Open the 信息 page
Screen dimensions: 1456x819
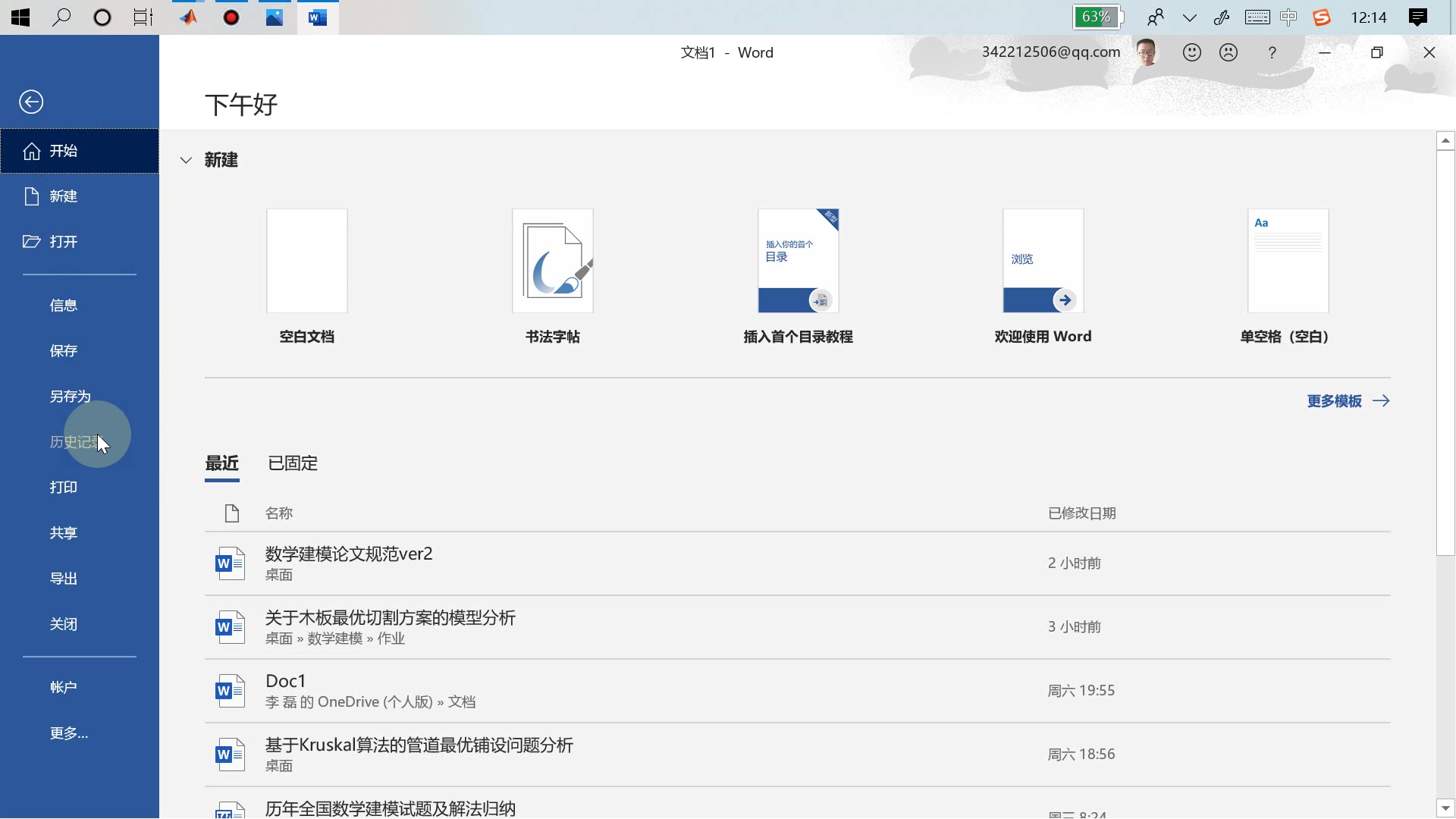(x=80, y=306)
